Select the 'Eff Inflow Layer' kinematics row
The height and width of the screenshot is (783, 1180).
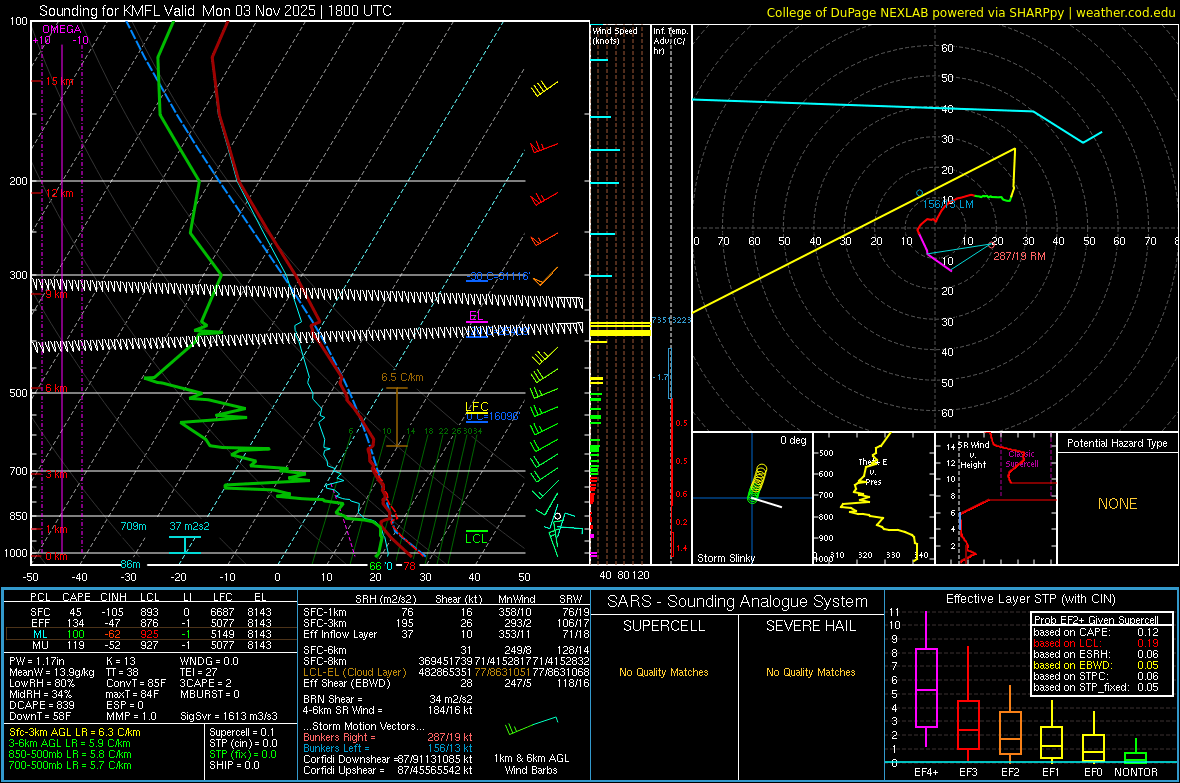point(446,634)
